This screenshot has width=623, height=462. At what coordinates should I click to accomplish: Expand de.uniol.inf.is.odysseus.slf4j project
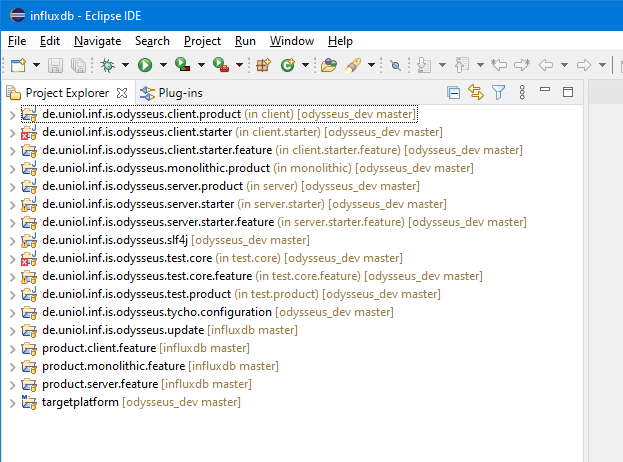(x=11, y=240)
